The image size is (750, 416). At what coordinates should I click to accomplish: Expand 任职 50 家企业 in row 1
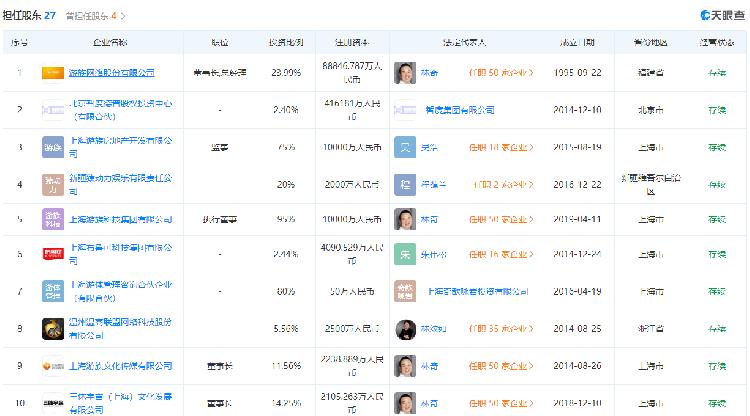(501, 73)
